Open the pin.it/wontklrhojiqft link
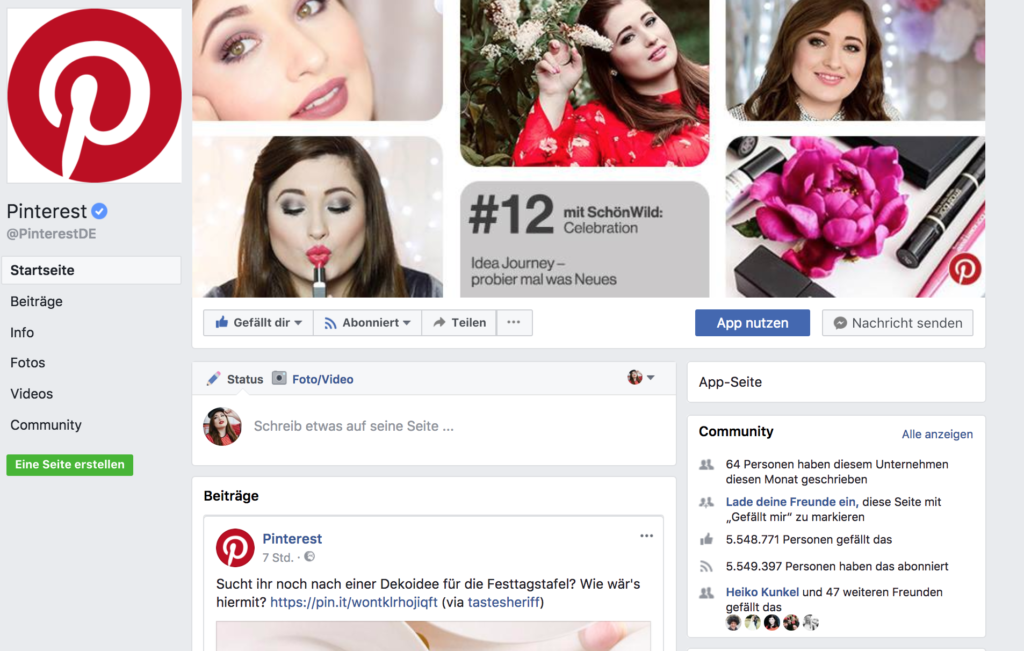Screen dimensions: 1024x651 tap(354, 602)
